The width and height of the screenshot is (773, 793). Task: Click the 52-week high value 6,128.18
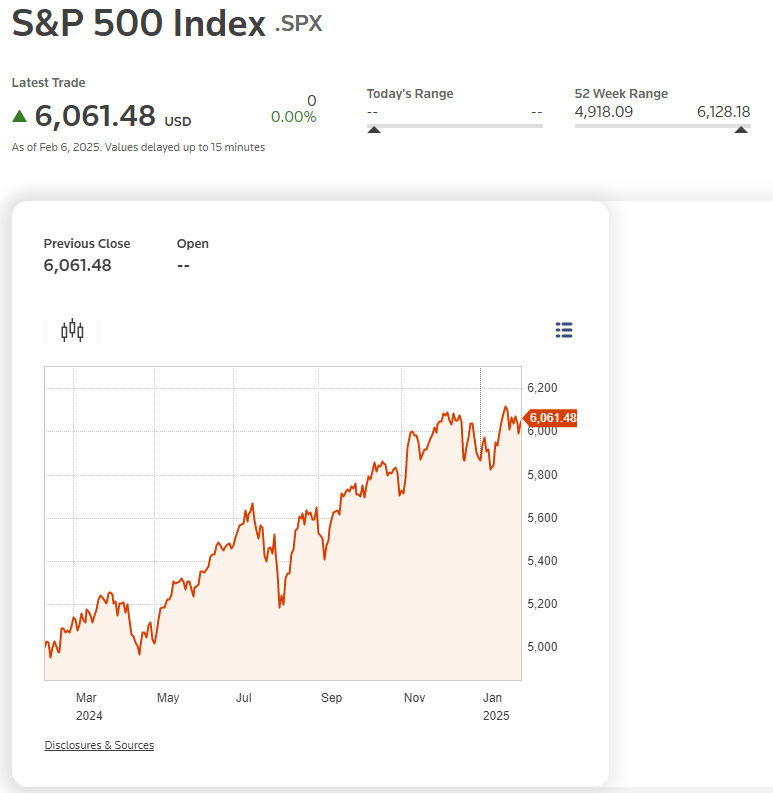723,112
